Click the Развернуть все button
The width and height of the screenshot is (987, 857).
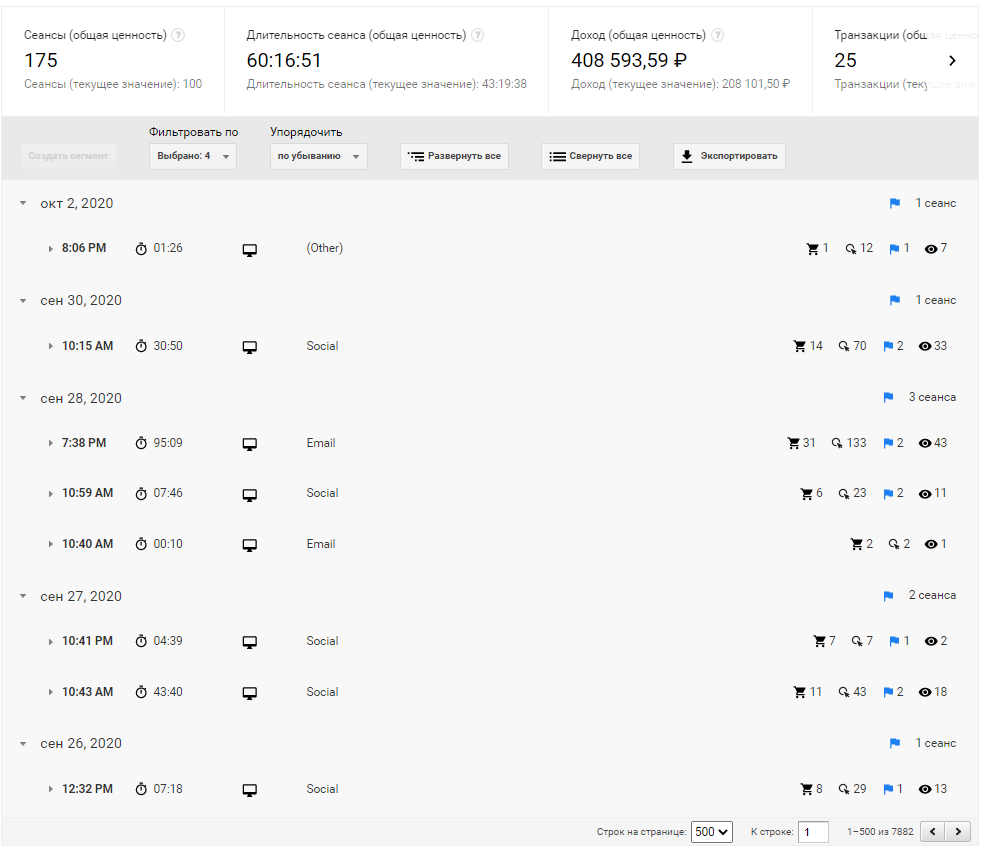point(454,157)
